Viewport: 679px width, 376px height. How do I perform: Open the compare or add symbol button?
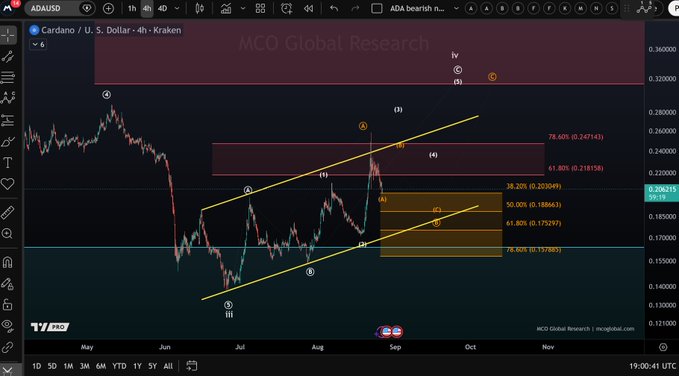click(108, 8)
